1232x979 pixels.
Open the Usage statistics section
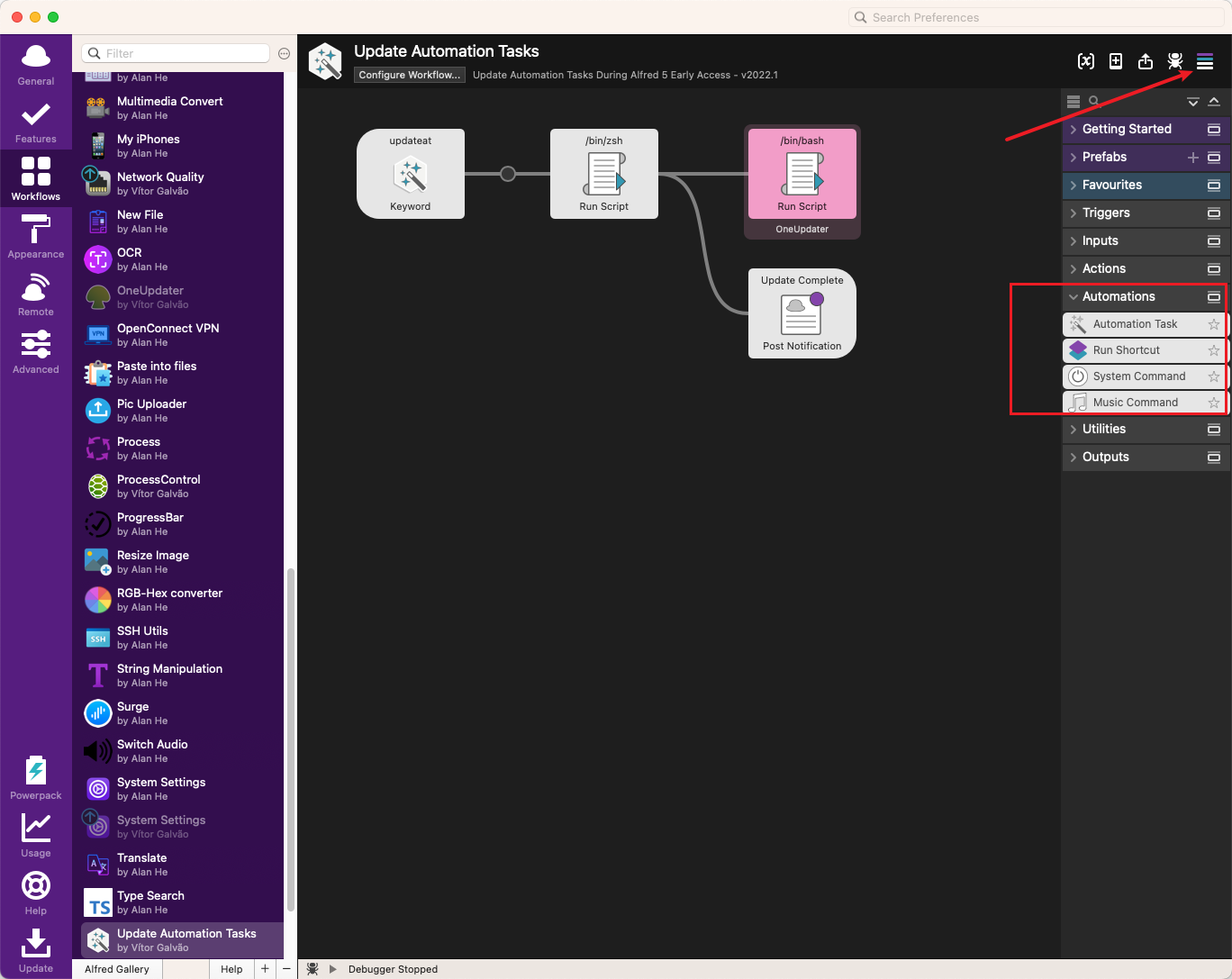pyautogui.click(x=36, y=836)
